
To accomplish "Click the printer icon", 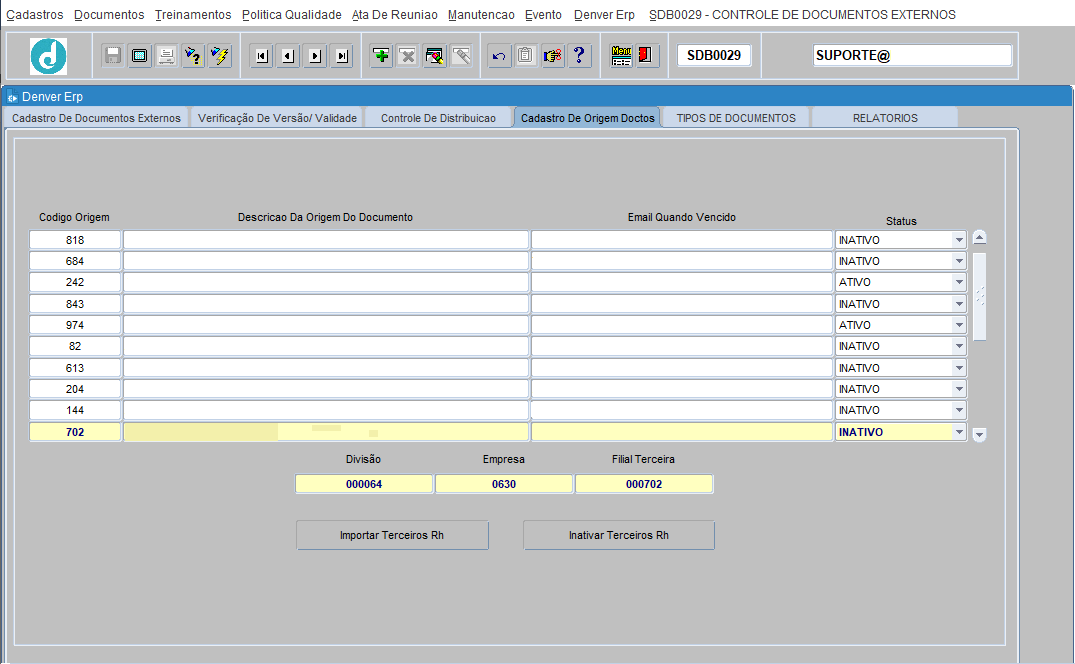I will point(166,56).
